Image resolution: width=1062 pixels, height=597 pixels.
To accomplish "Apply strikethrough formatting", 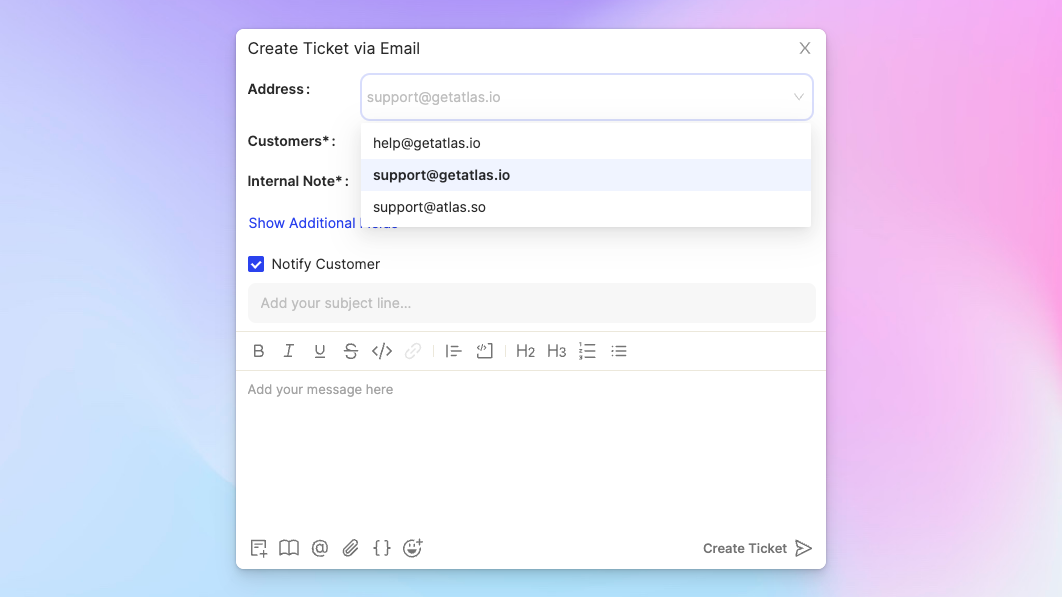I will [x=350, y=351].
